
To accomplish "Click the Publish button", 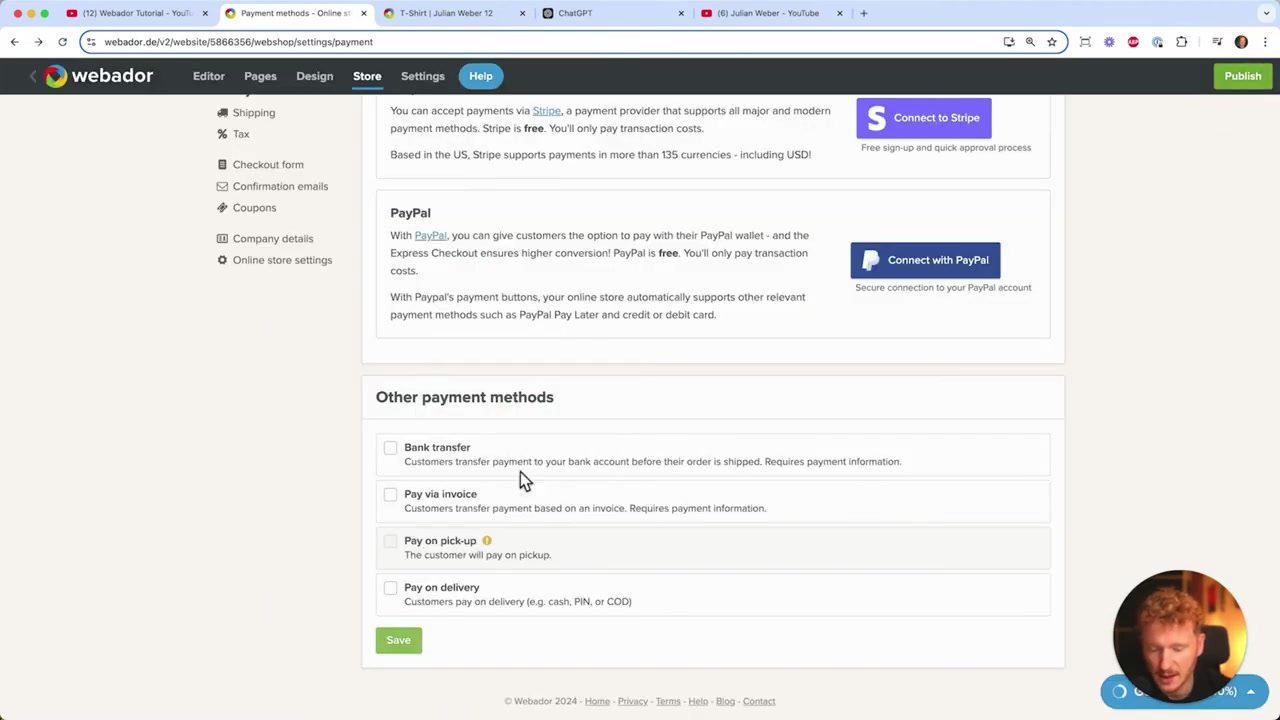I will point(1243,76).
